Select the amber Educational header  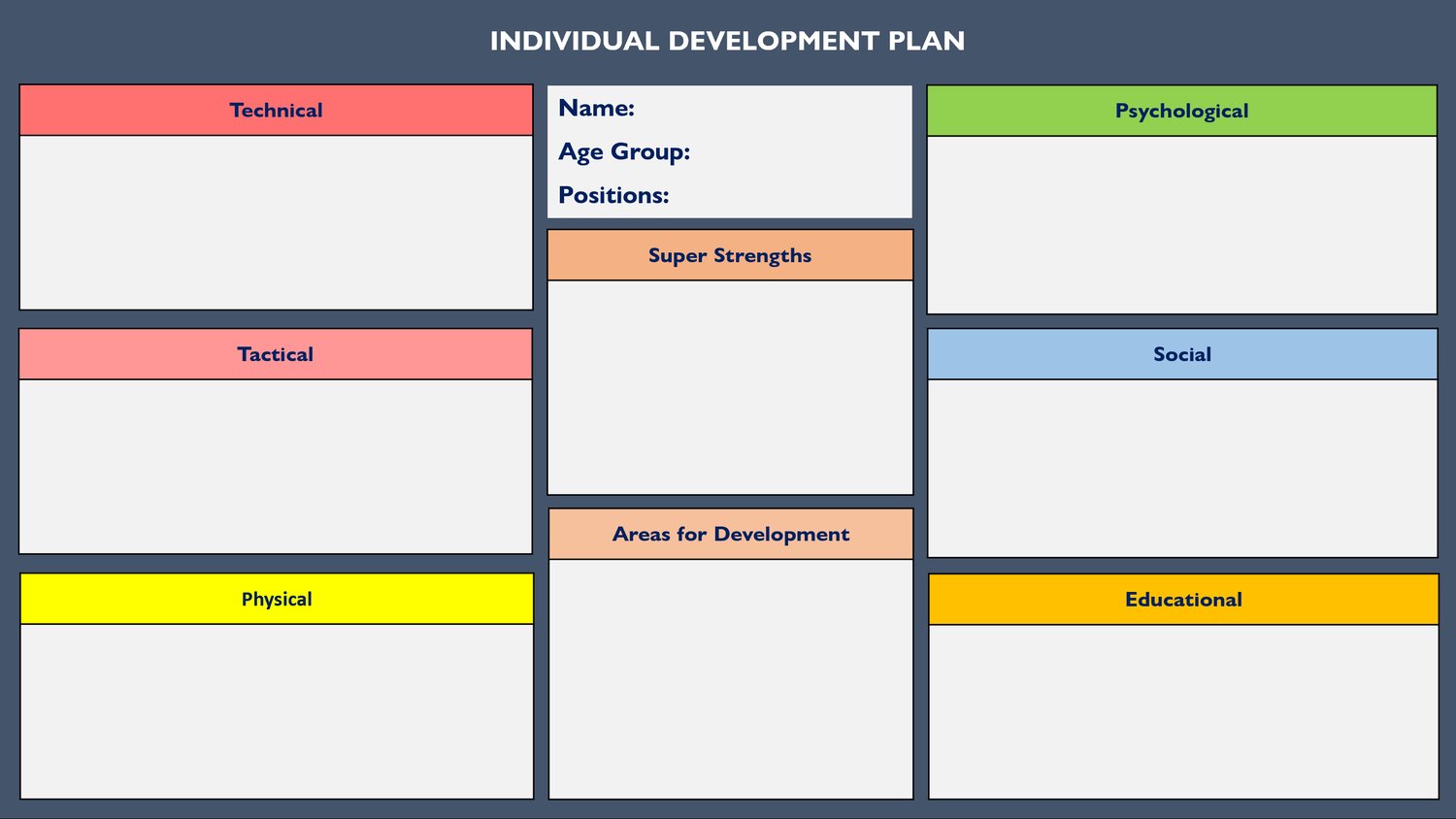pyautogui.click(x=1183, y=600)
